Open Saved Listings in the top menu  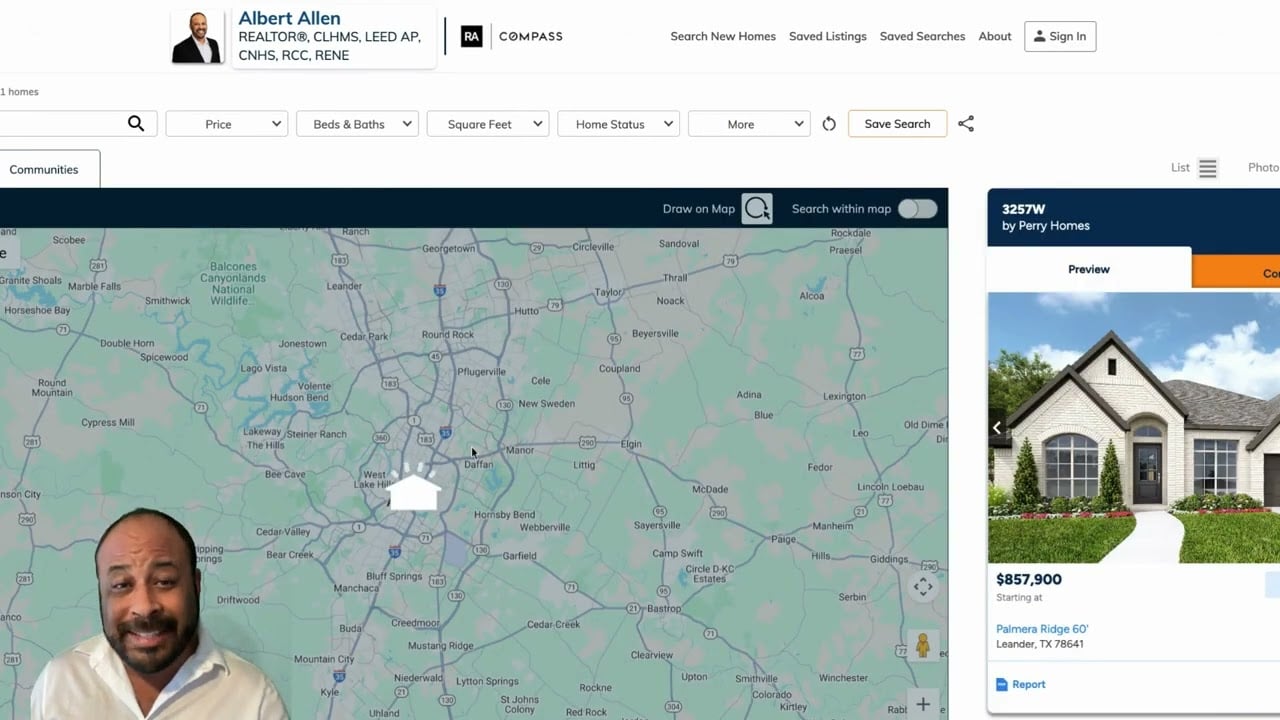827,36
